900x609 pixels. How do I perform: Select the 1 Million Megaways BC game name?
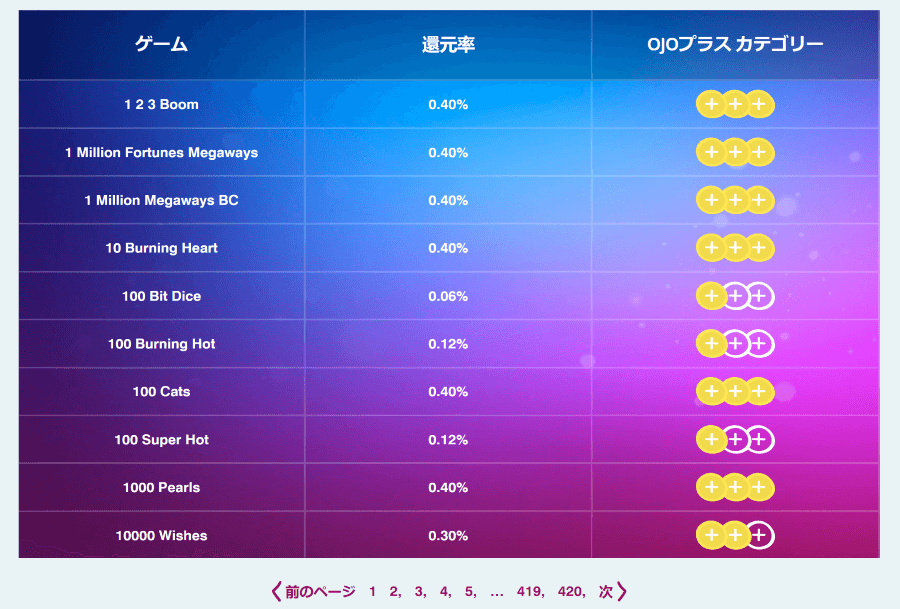(161, 200)
